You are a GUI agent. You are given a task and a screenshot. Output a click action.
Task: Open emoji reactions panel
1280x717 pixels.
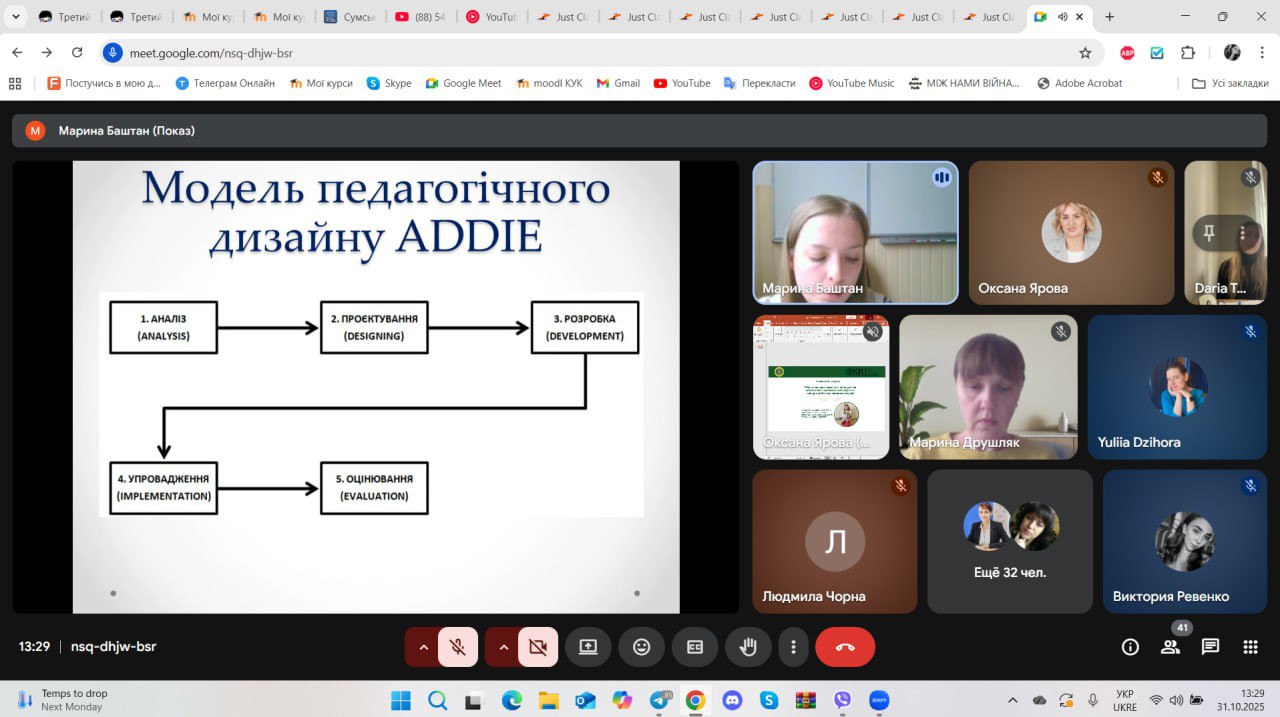pos(641,647)
